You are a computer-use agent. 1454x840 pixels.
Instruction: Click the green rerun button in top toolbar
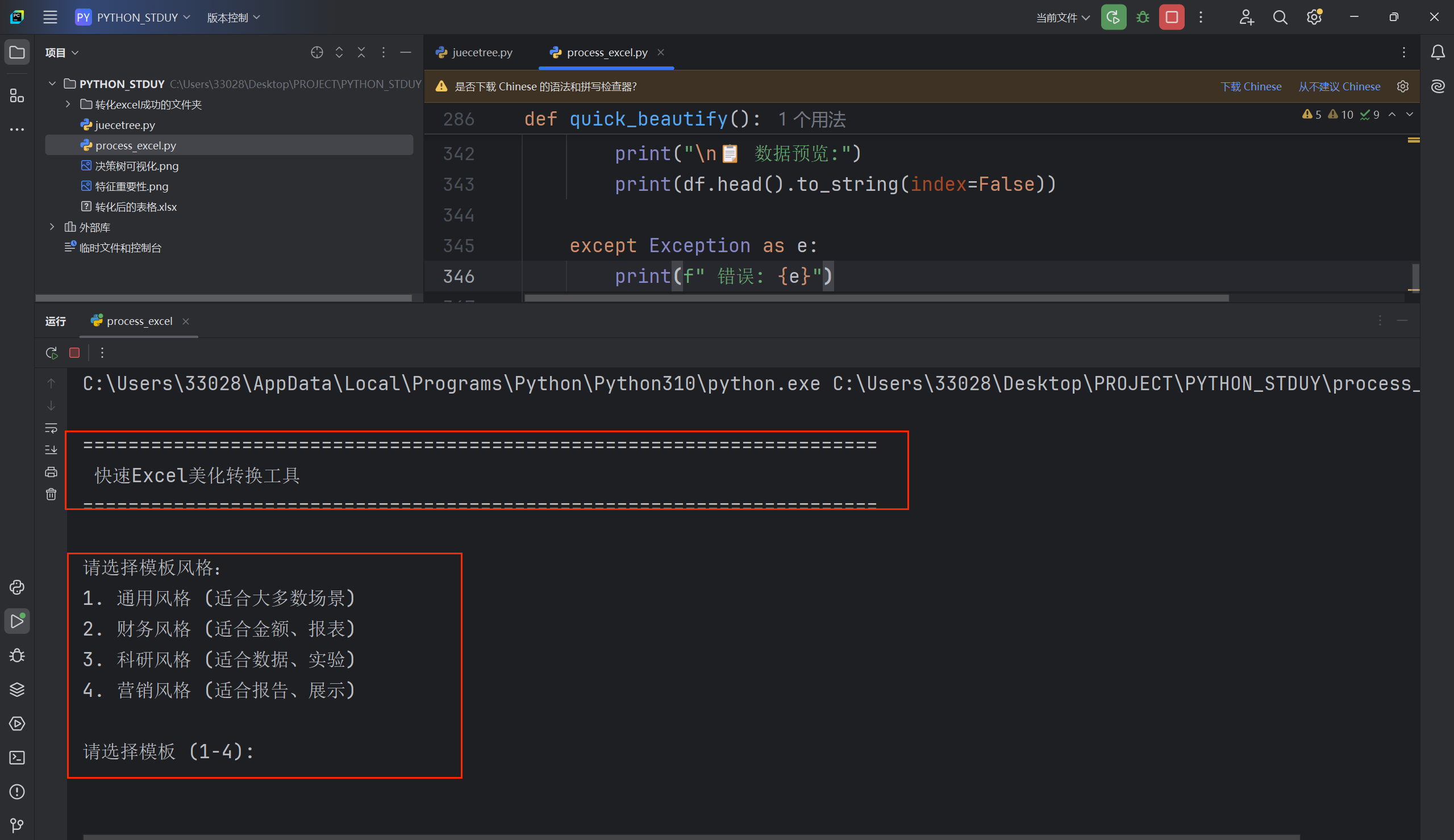[x=1113, y=17]
